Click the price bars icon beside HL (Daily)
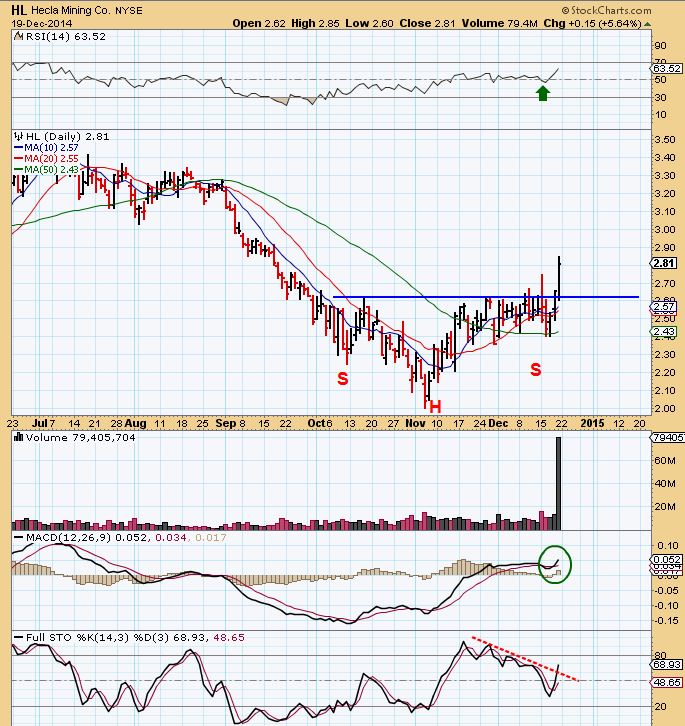 (19, 136)
